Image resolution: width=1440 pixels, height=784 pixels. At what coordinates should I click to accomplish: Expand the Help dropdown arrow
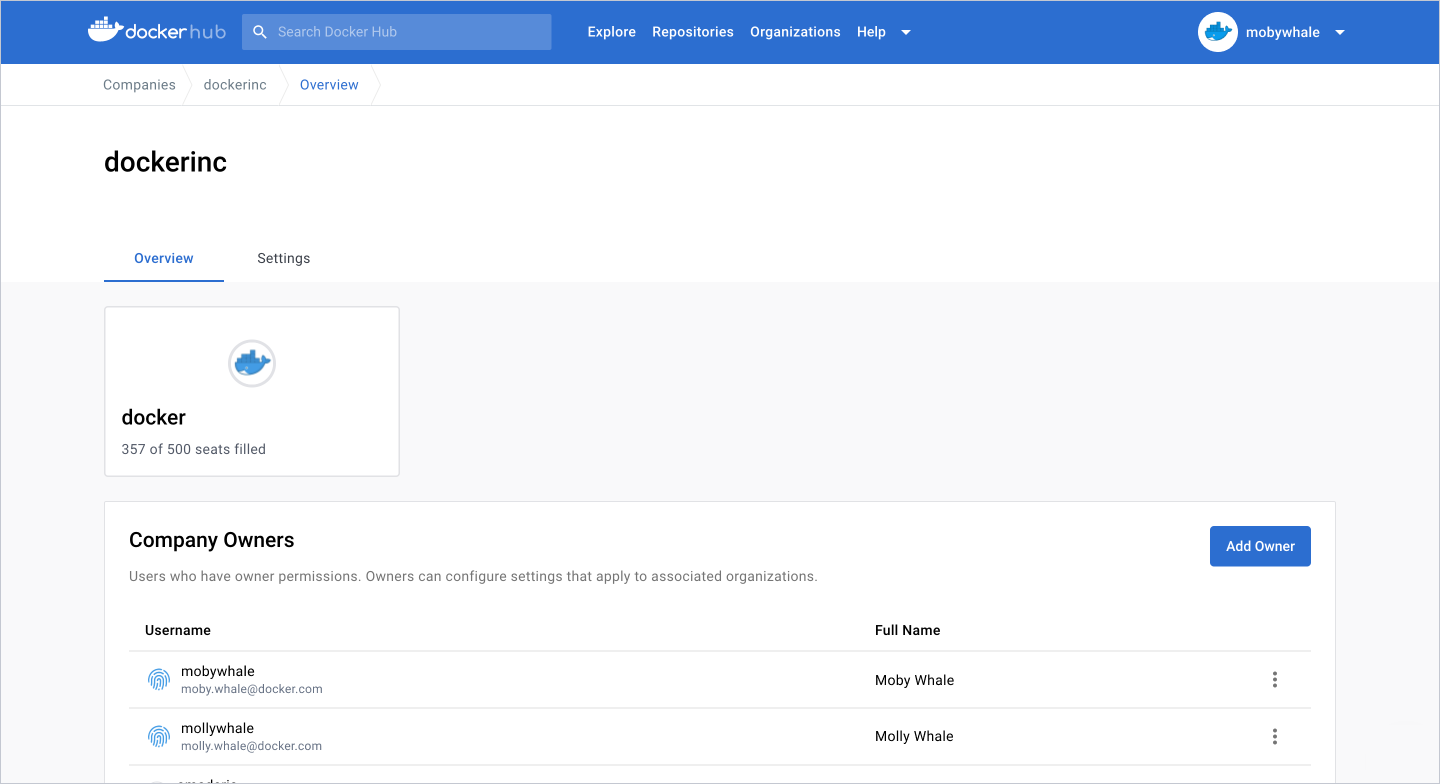906,32
